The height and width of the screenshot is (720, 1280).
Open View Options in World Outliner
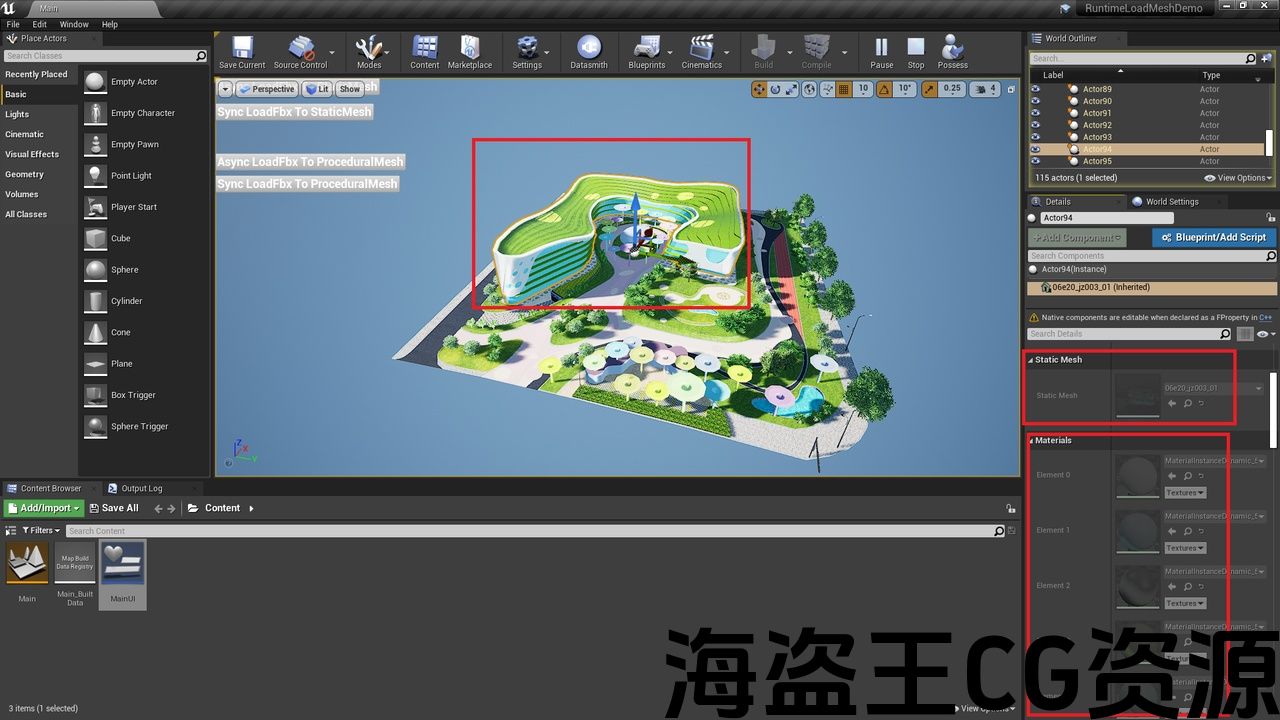1238,178
